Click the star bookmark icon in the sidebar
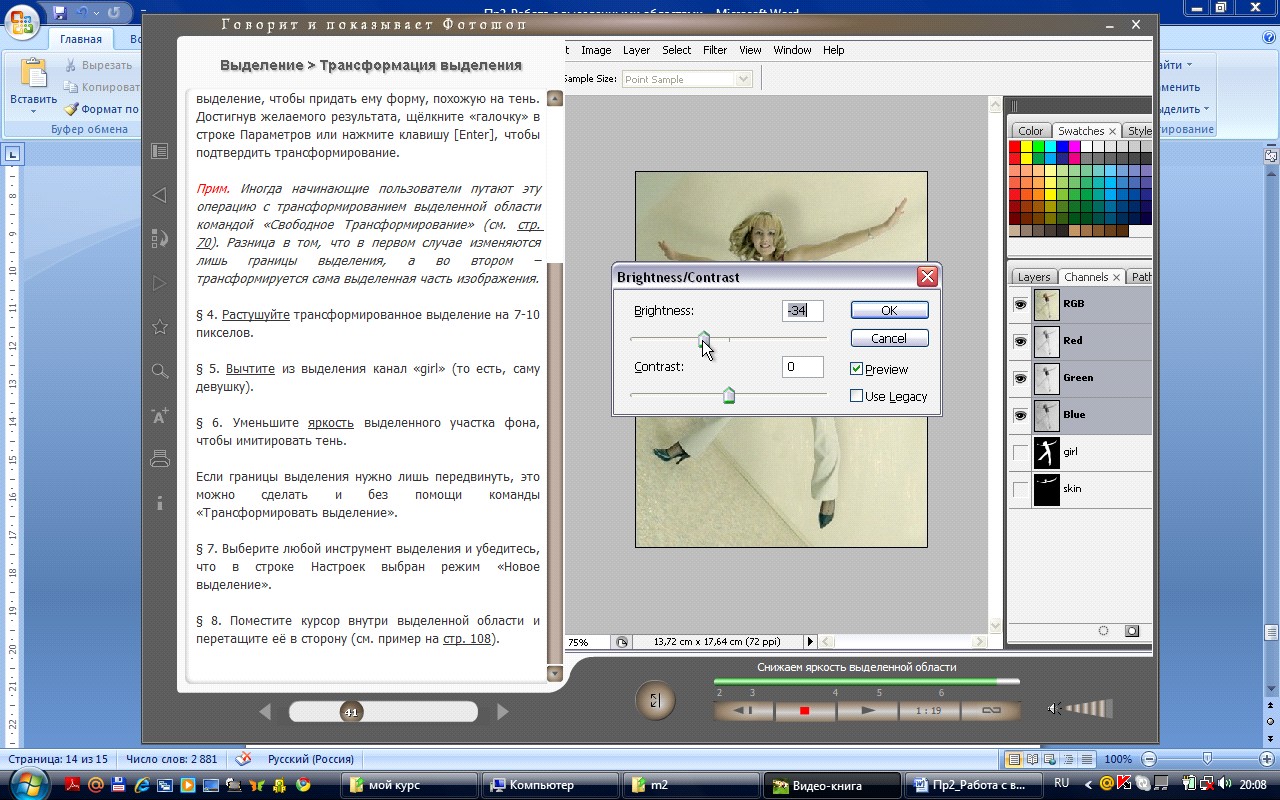Screen dimensions: 1280x800 (159, 327)
